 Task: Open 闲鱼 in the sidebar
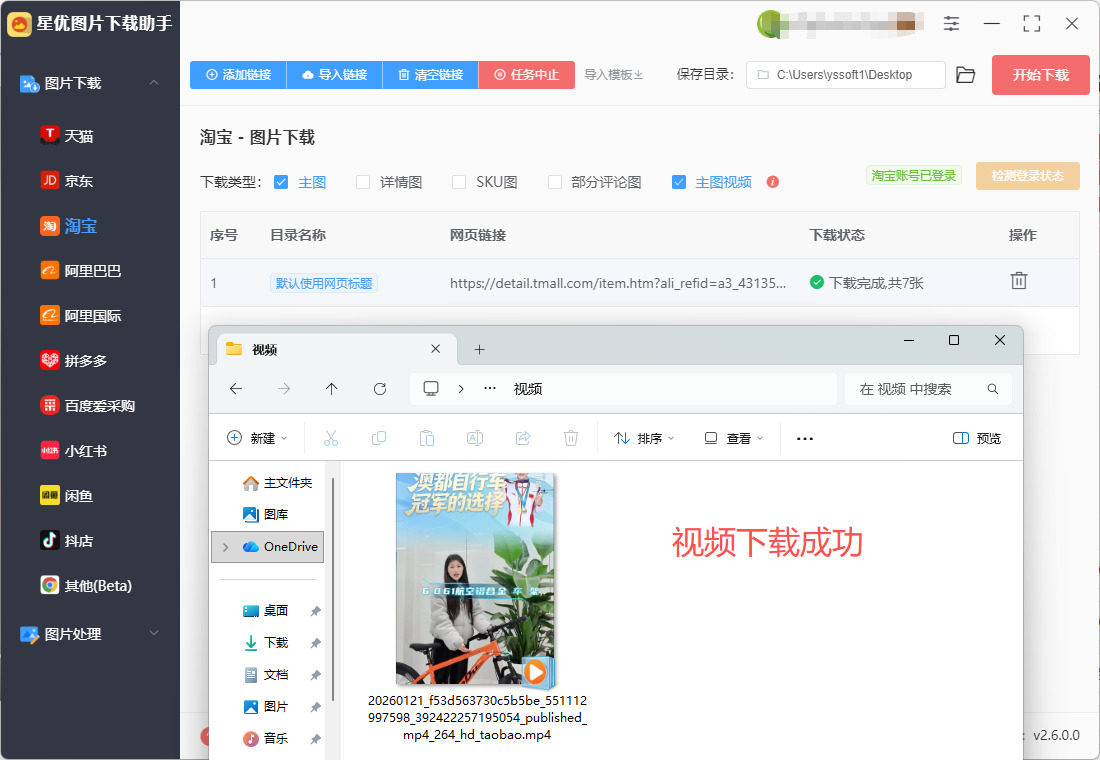[67, 495]
